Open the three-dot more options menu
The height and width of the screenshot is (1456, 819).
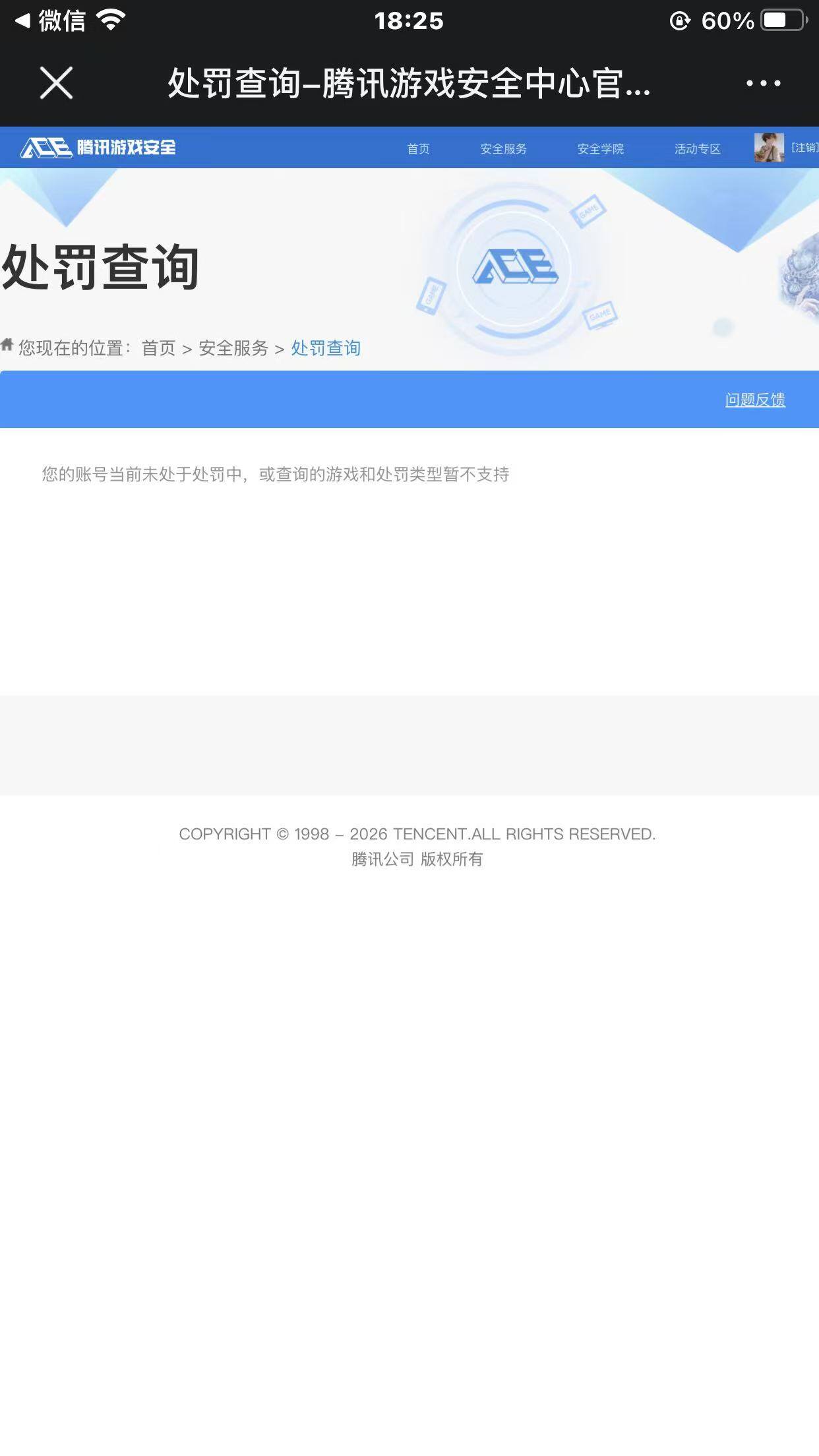click(763, 83)
